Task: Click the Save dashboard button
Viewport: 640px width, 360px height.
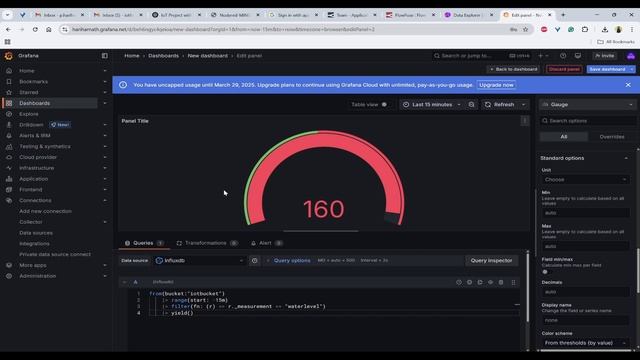Action: [607, 69]
